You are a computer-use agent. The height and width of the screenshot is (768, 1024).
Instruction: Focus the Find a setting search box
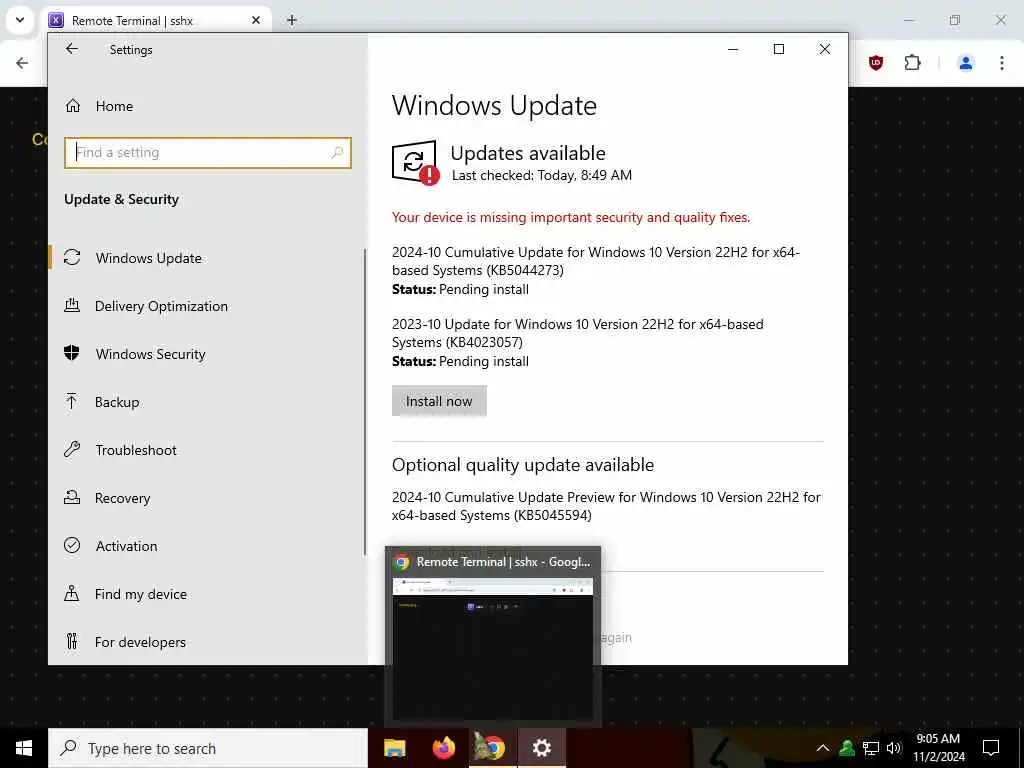pos(208,153)
